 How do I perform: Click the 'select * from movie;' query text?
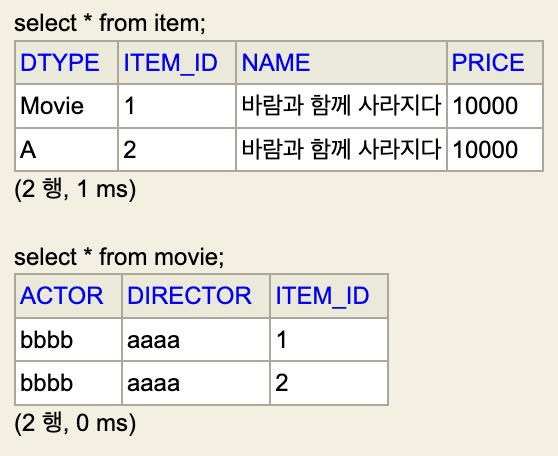click(x=119, y=257)
